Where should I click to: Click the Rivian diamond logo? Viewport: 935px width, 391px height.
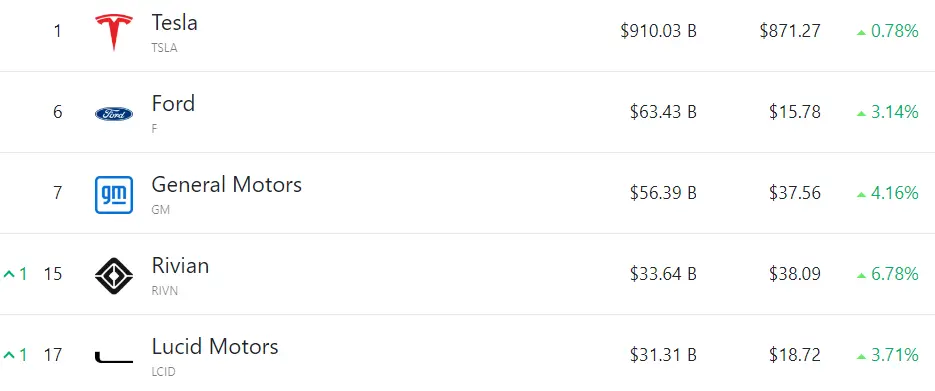(114, 276)
